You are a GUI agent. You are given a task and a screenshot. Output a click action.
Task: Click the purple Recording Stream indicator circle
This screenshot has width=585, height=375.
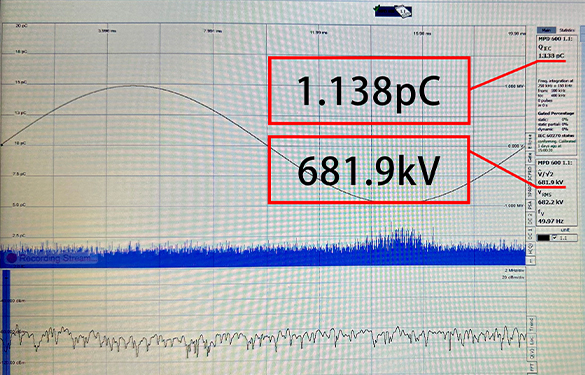pos(12,258)
